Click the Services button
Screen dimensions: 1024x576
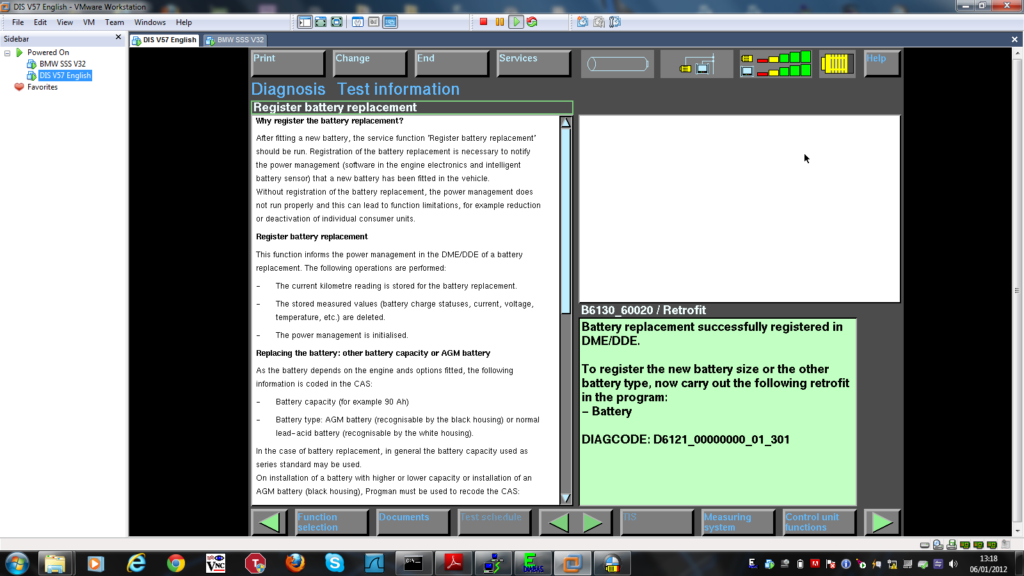coord(533,64)
